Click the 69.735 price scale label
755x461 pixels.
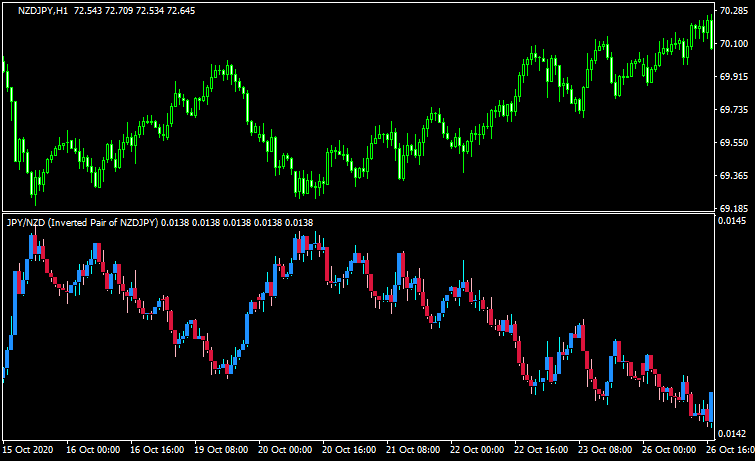[734, 109]
